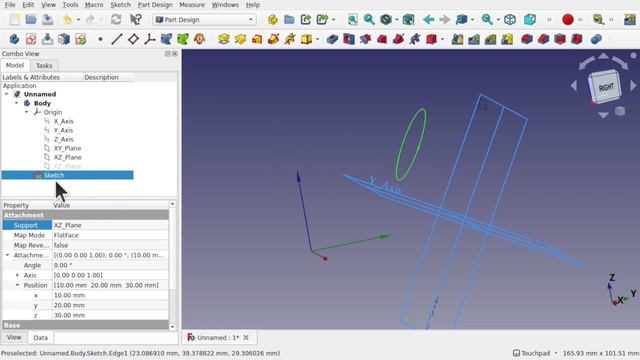This screenshot has height=360, width=640.
Task: Open the workbench selector dropdown
Action: point(204,20)
